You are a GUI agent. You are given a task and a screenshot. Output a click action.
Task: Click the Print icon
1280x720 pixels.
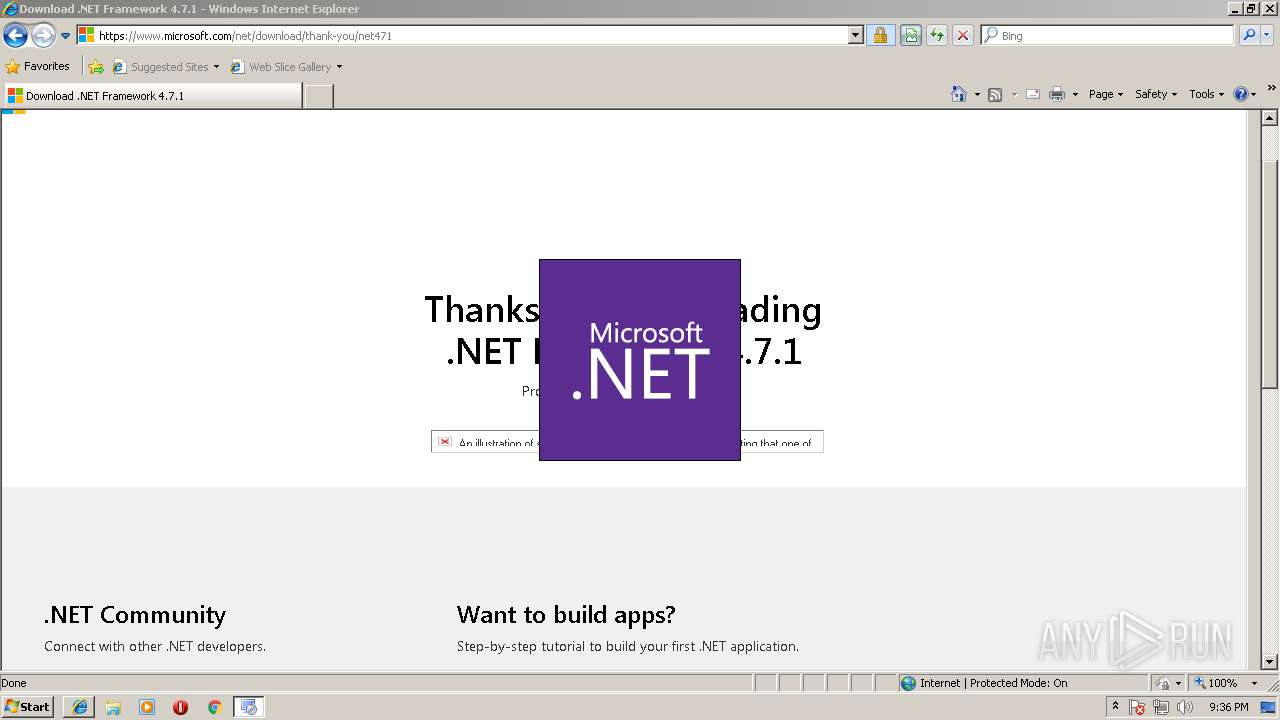1057,94
